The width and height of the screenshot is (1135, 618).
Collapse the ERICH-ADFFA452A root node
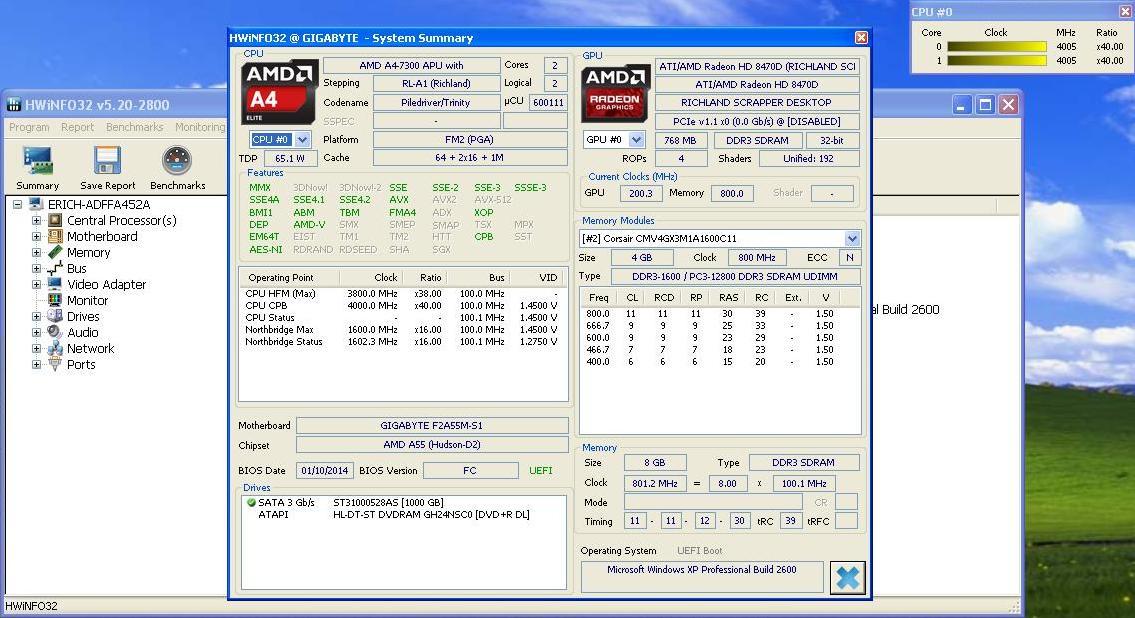(17, 204)
